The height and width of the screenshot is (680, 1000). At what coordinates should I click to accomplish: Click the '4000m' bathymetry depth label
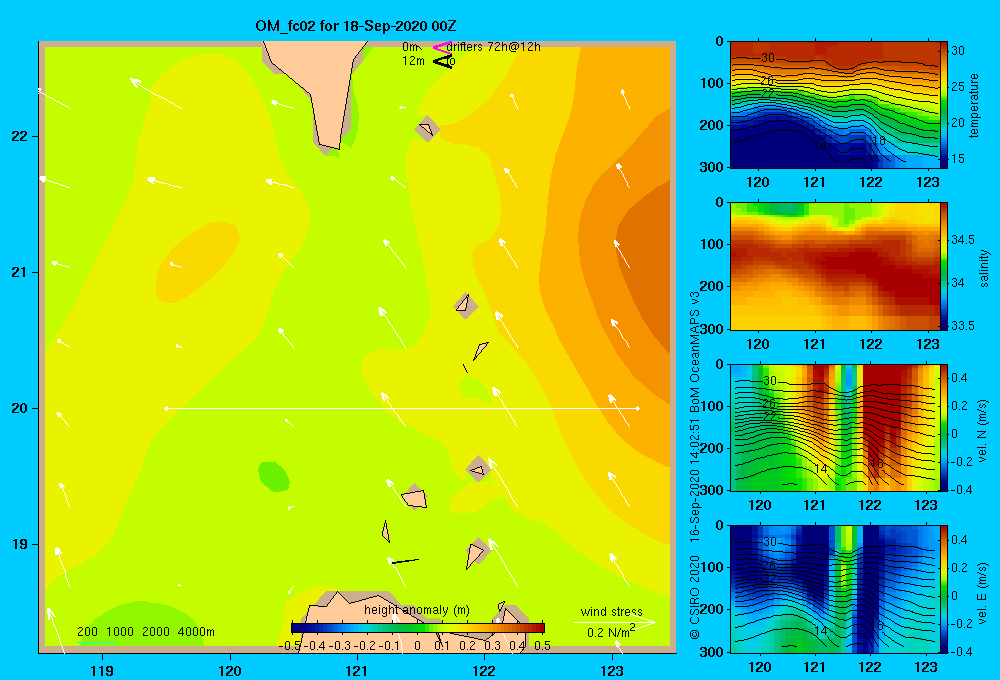[196, 632]
